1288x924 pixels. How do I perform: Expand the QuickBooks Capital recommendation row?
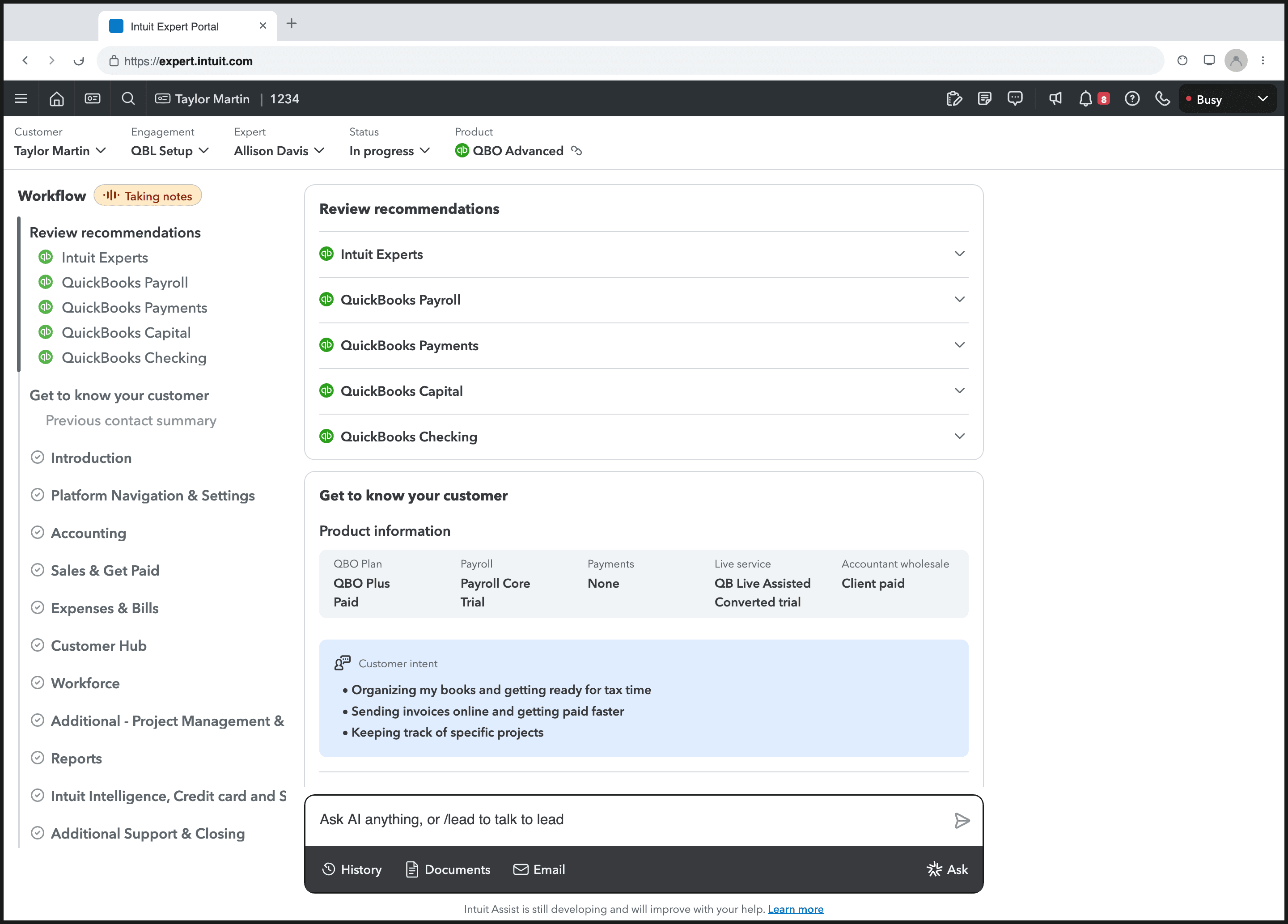(x=644, y=391)
